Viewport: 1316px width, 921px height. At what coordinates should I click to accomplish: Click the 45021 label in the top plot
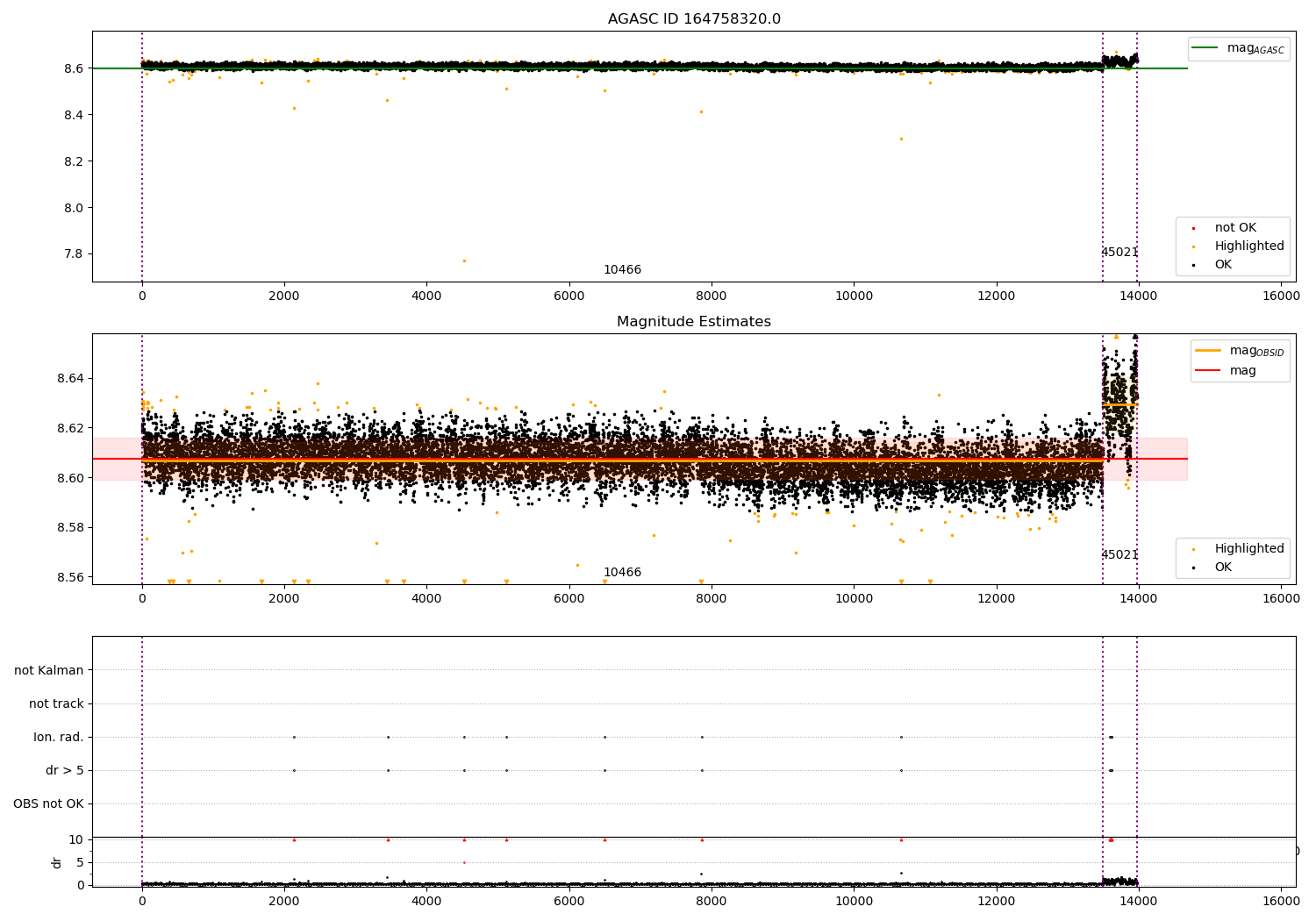pyautogui.click(x=1119, y=253)
